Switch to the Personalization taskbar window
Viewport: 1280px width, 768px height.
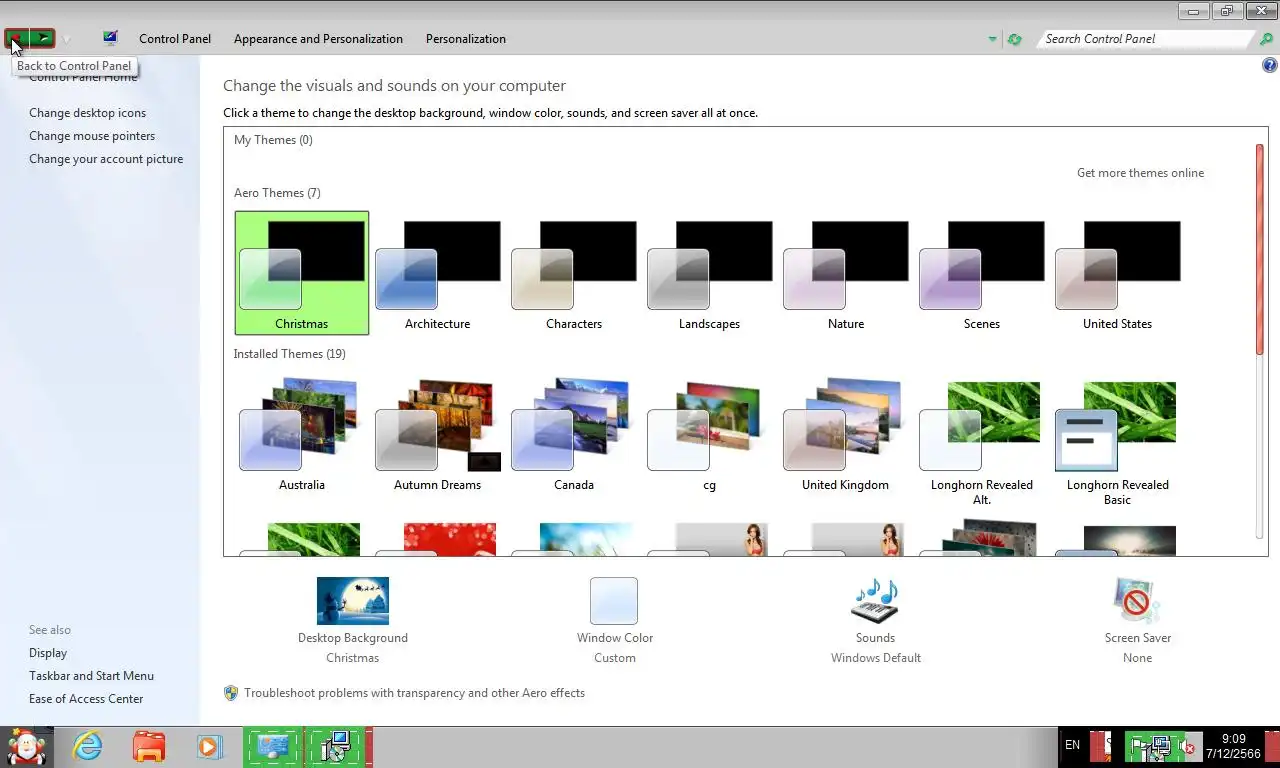(272, 747)
